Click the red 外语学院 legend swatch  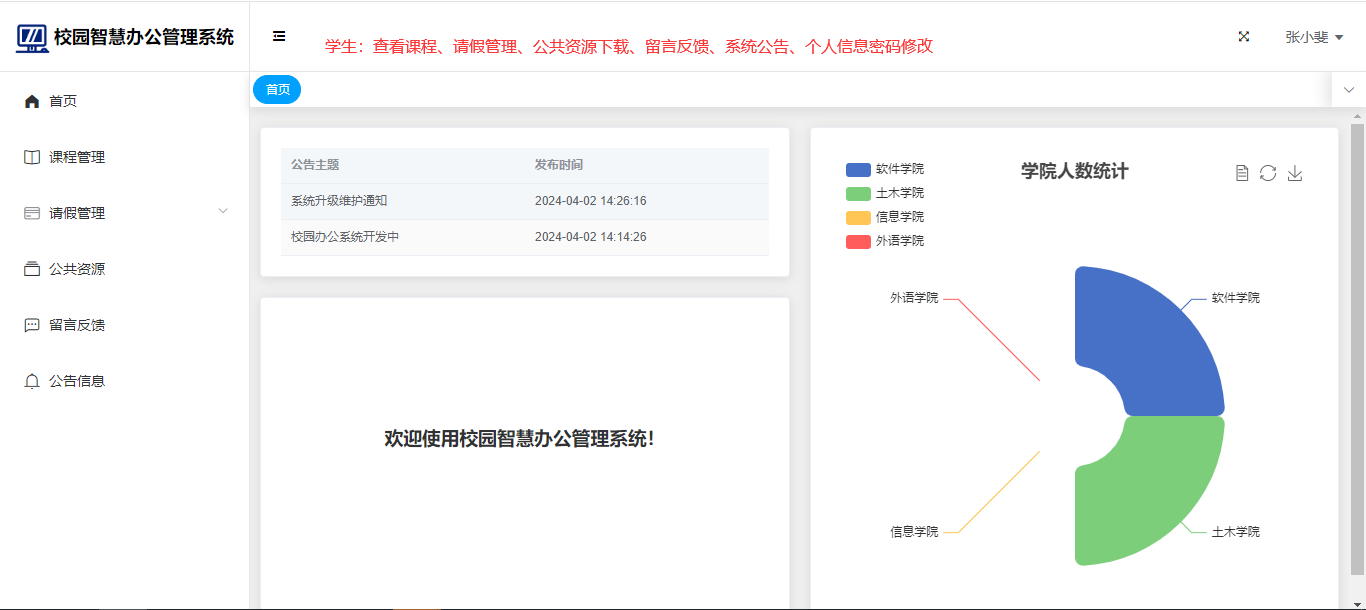[858, 241]
